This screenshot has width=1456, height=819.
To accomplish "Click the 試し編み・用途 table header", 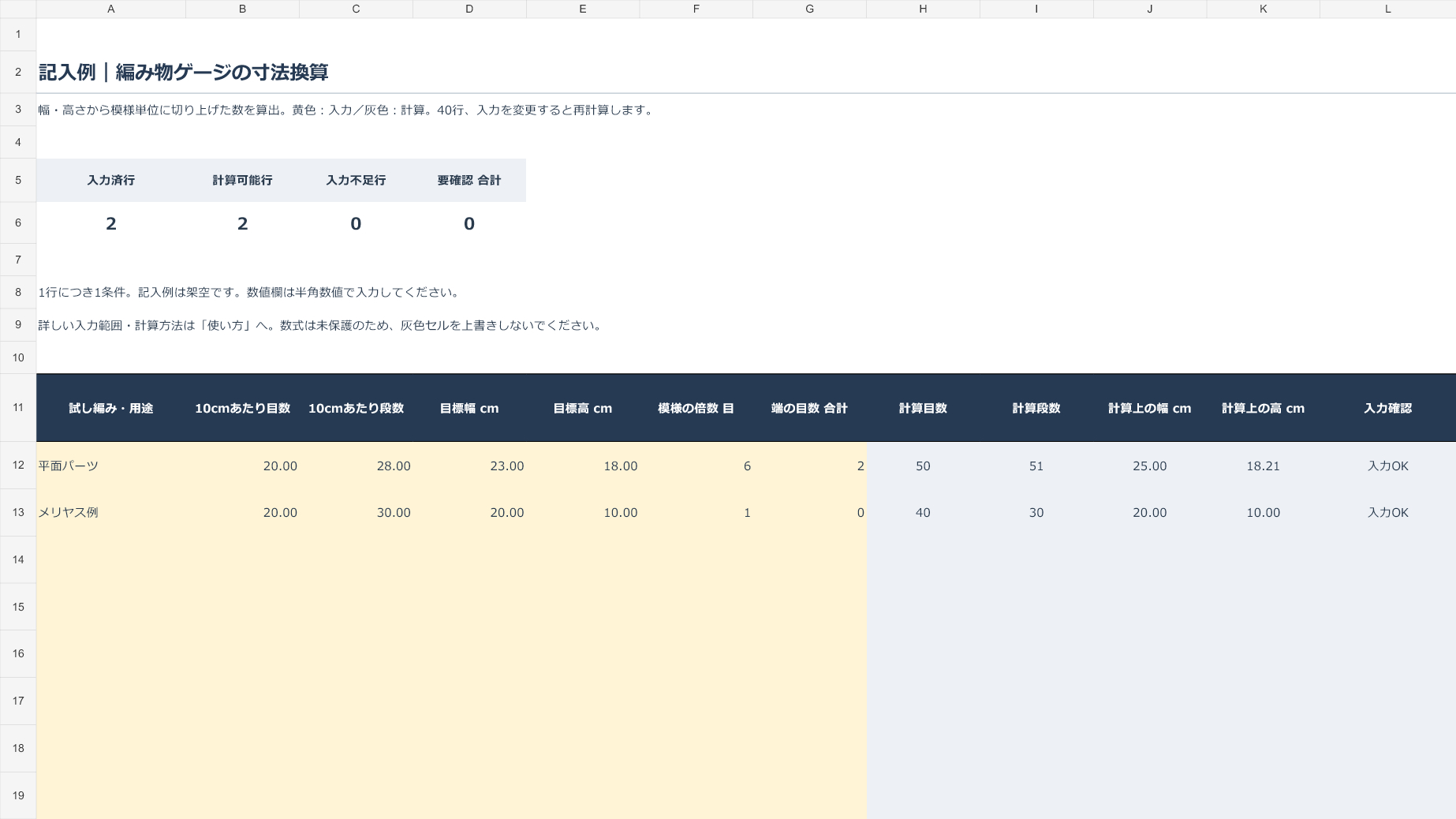I will [x=110, y=409].
